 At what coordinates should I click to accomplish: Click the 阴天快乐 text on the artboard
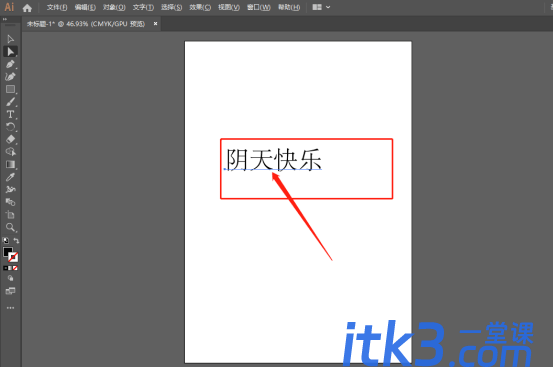click(273, 160)
